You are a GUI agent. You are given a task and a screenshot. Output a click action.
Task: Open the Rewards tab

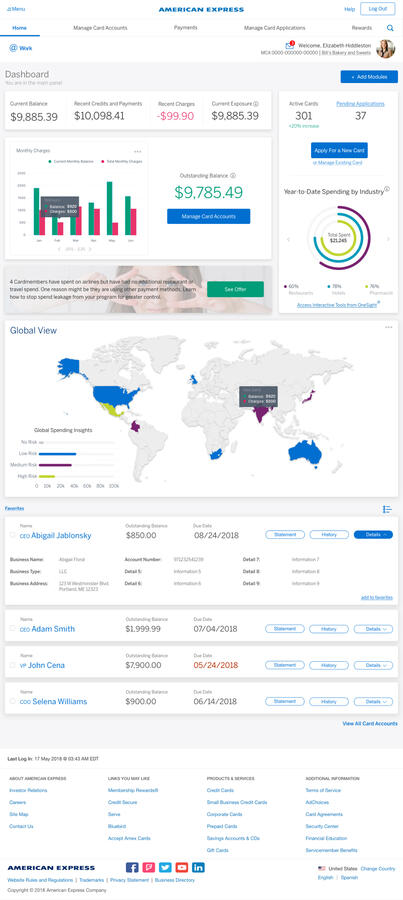pos(361,28)
